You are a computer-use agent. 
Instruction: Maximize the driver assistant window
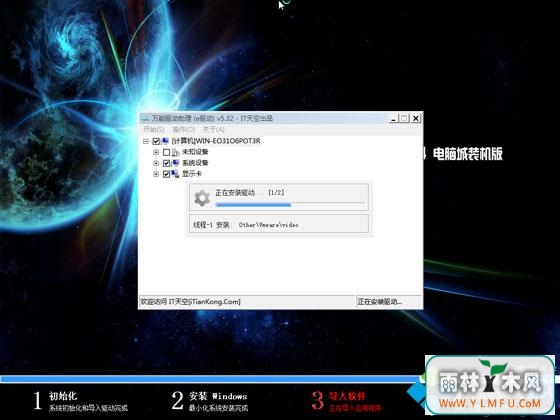point(404,118)
